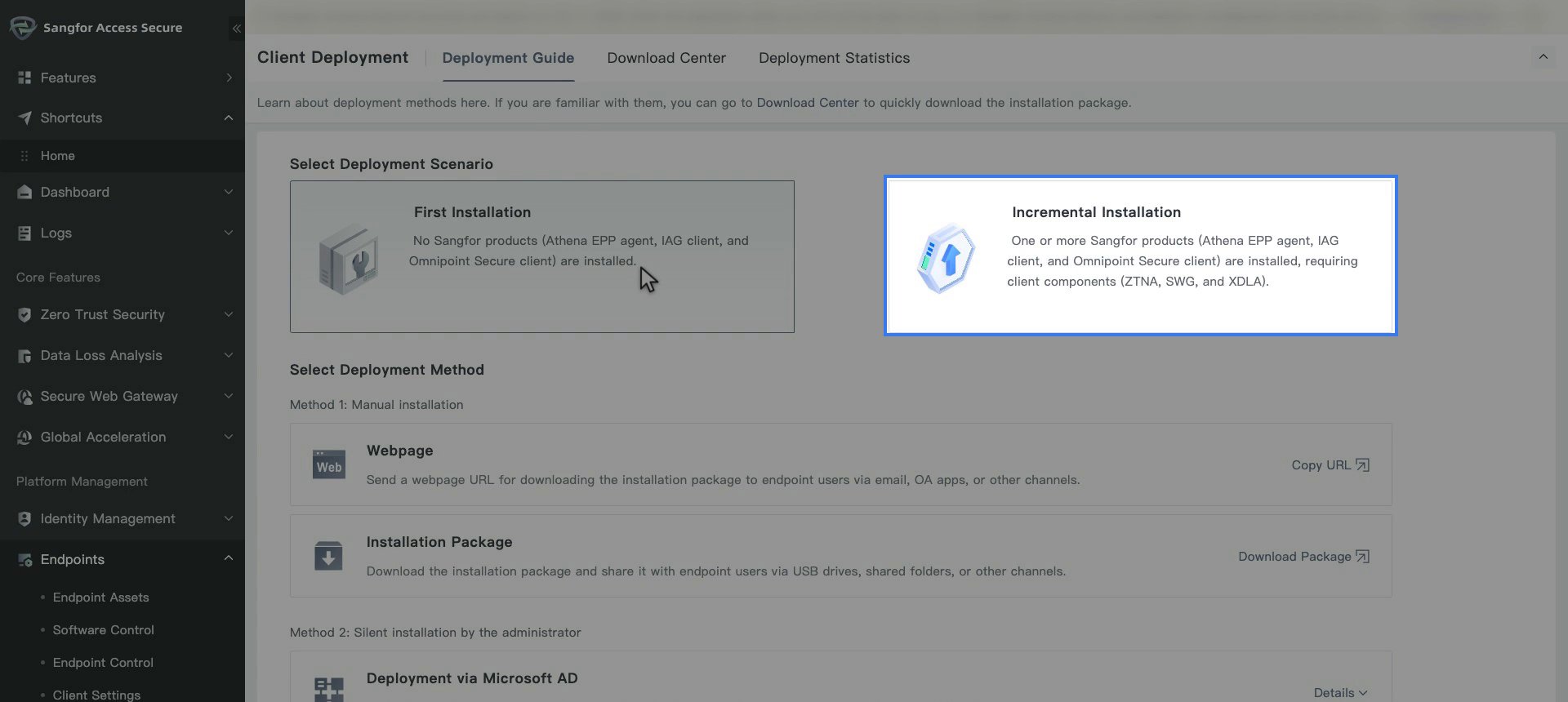The width and height of the screenshot is (1568, 702).
Task: Click the Installation Package download icon
Action: 328,556
